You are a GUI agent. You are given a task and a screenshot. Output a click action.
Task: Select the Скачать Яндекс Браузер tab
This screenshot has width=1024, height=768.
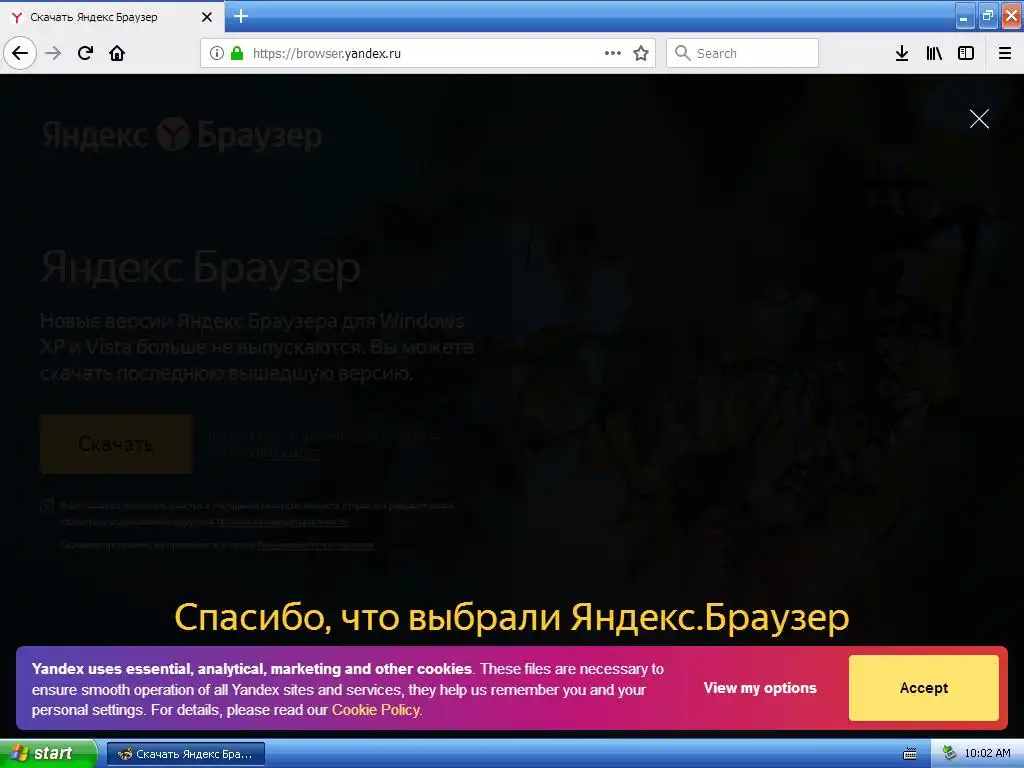click(112, 17)
